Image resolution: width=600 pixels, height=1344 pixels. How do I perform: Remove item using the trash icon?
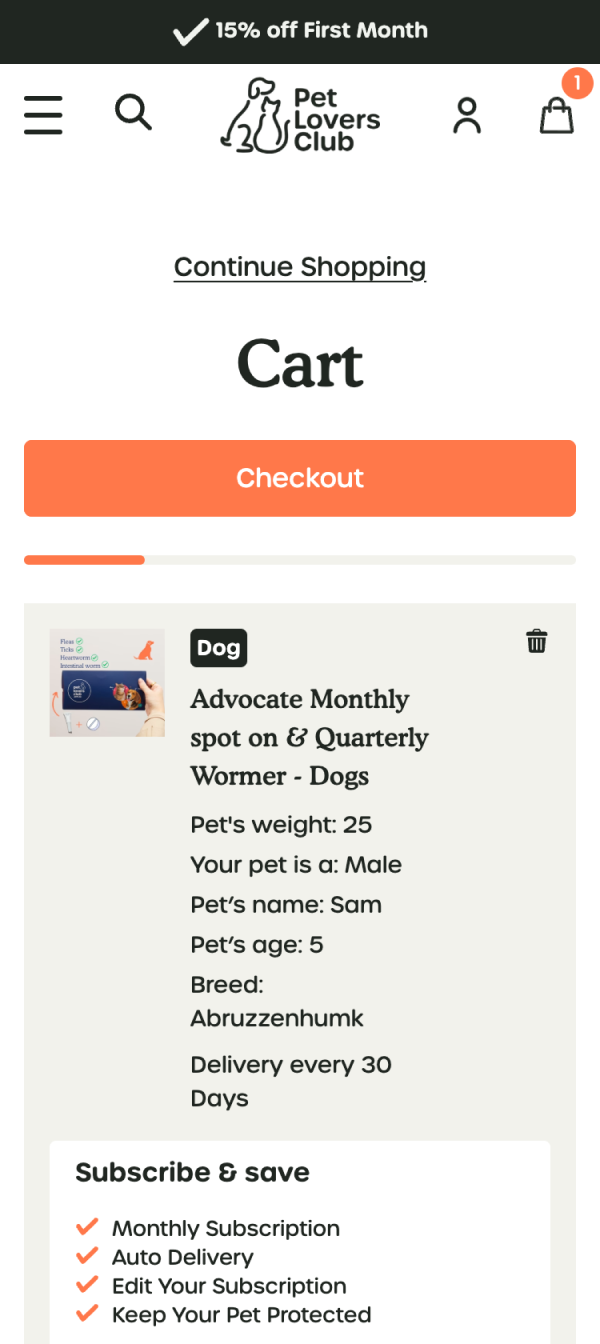537,641
